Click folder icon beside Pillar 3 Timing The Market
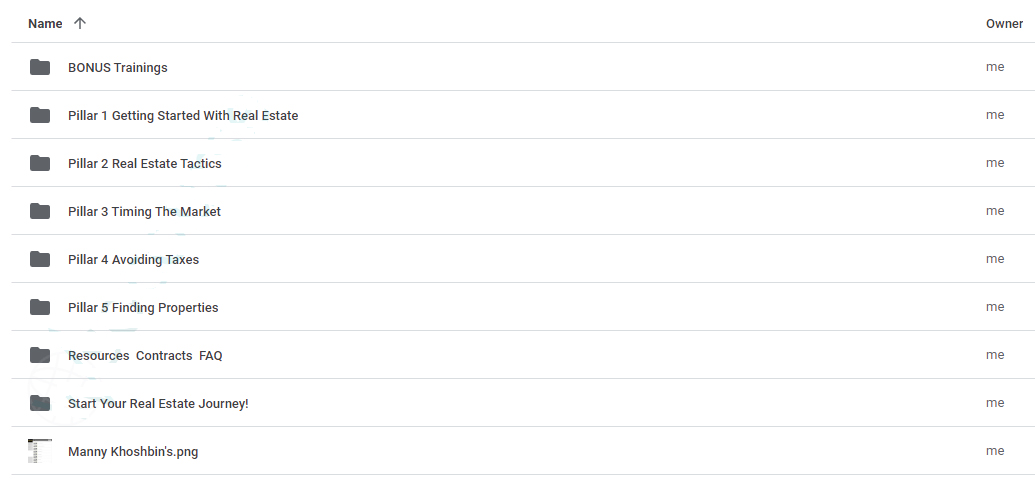1035x491 pixels. click(x=40, y=211)
